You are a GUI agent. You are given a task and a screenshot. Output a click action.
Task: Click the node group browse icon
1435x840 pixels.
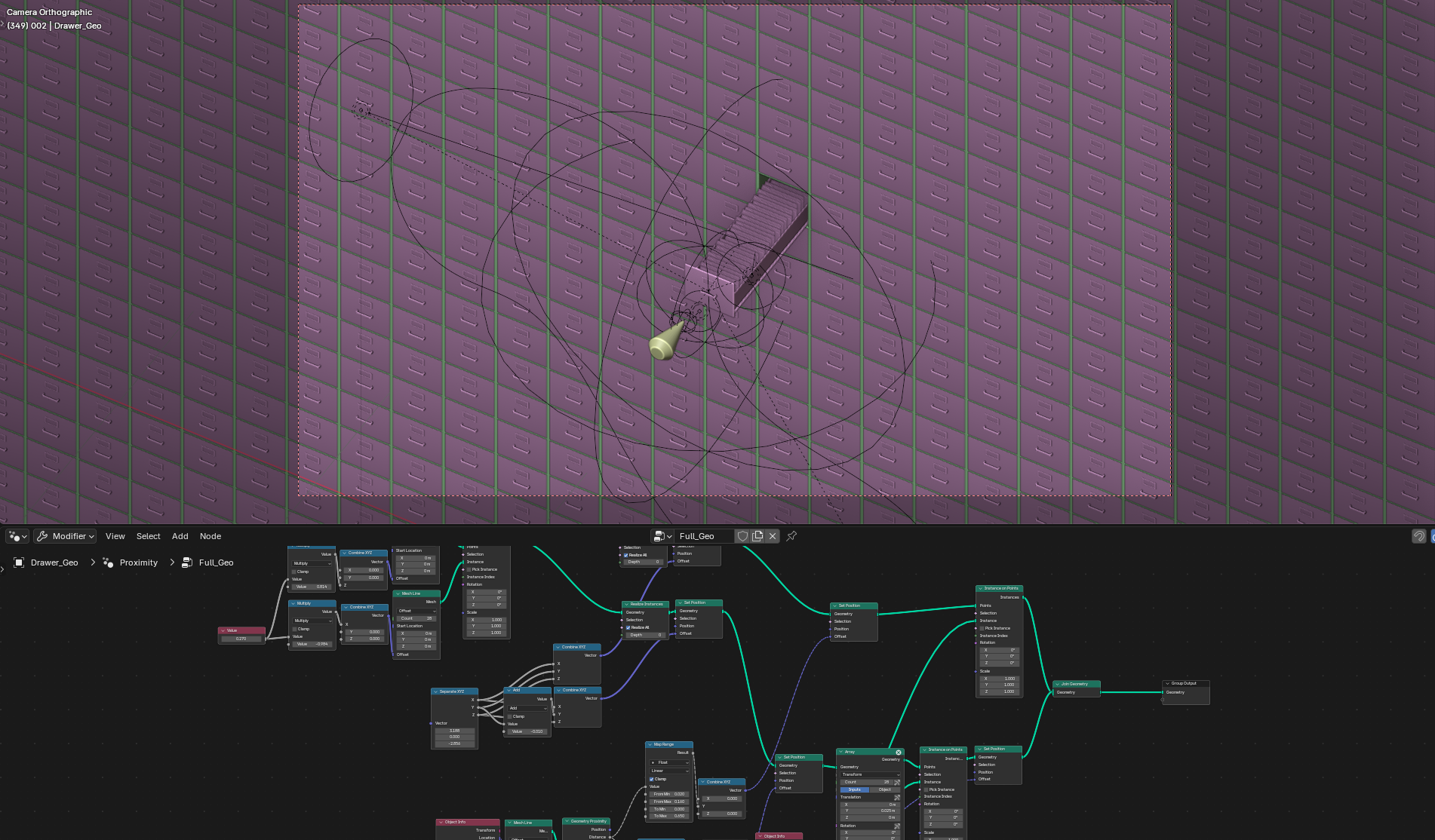point(662,536)
